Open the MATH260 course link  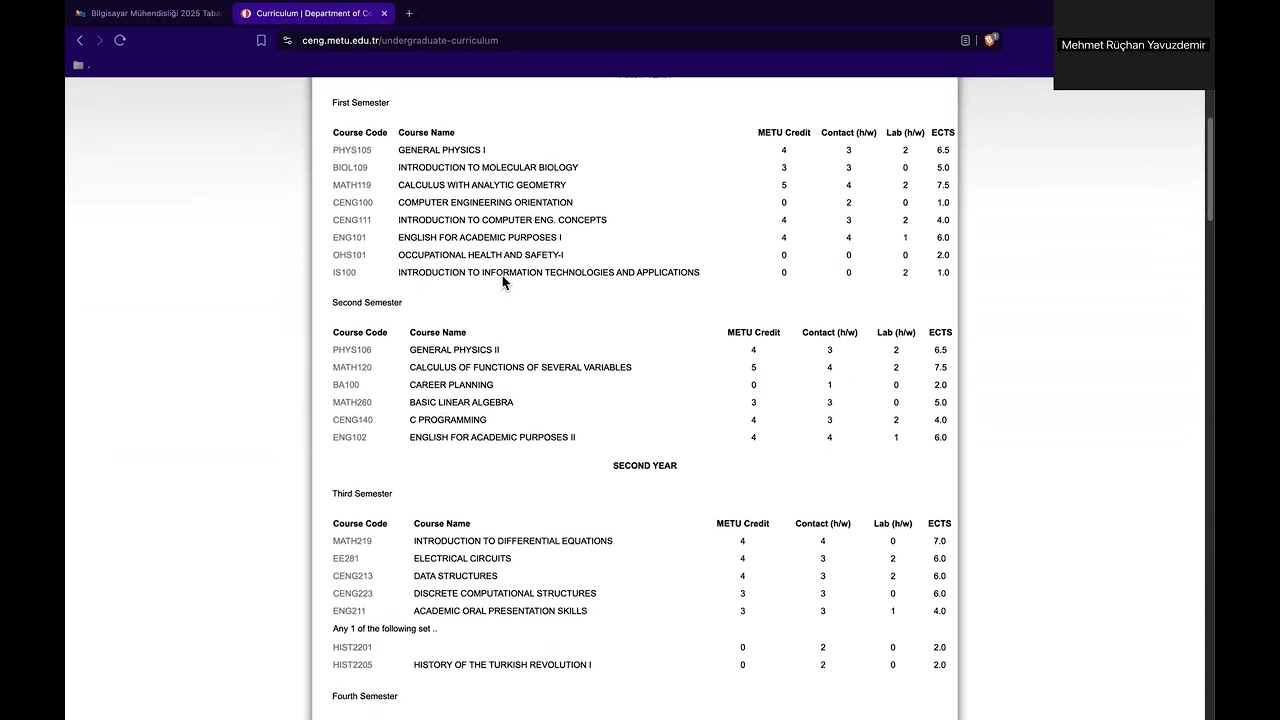pos(352,403)
